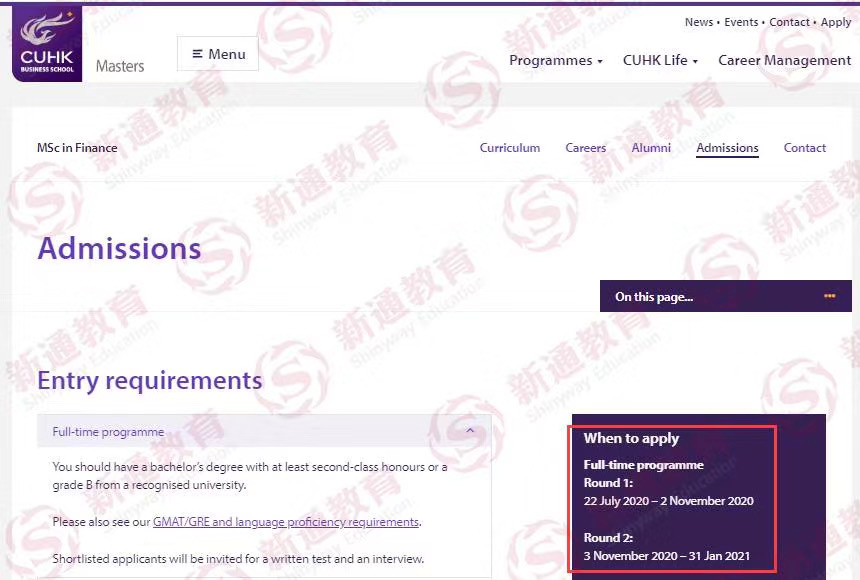Select the Shortlisted applicants sentence

click(238, 559)
